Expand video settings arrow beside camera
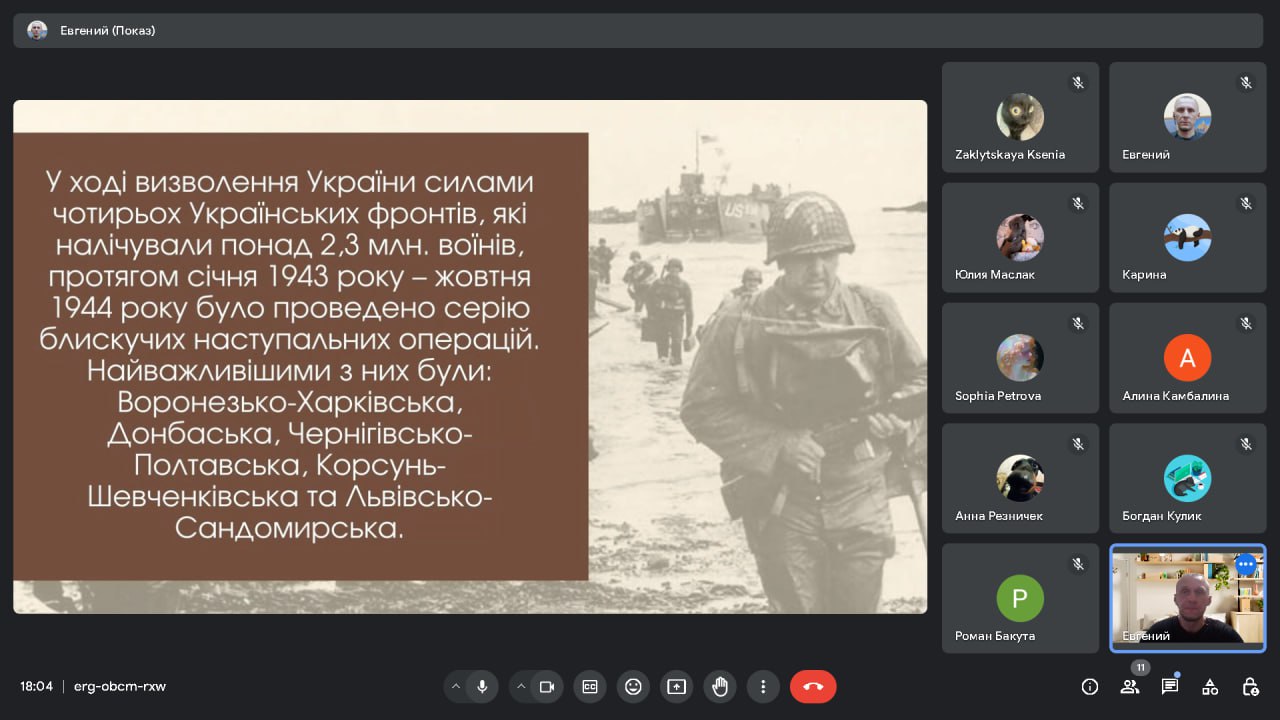 point(521,687)
